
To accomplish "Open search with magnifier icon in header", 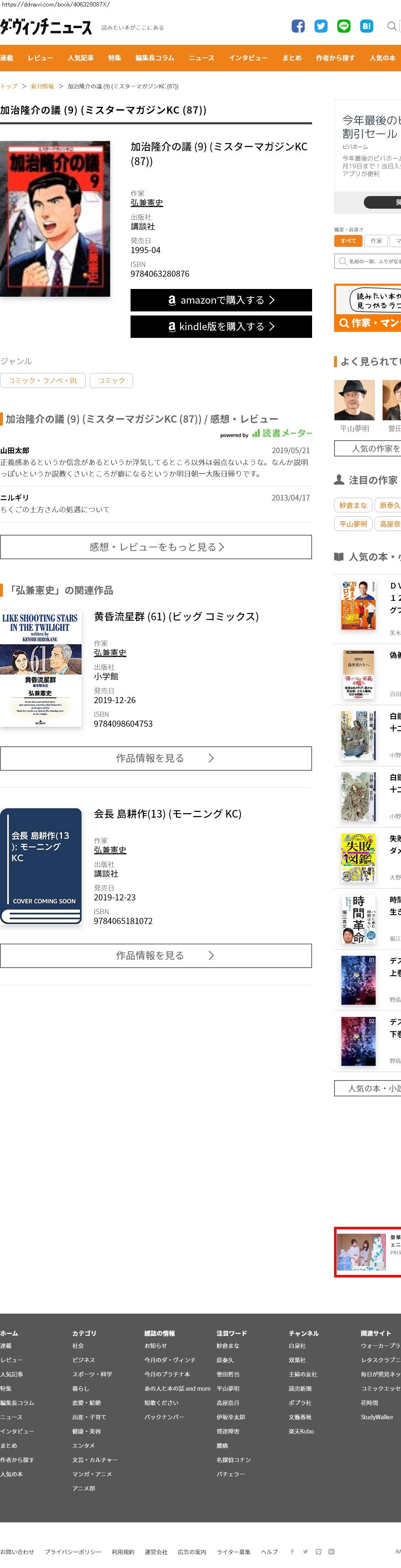I will [x=392, y=26].
